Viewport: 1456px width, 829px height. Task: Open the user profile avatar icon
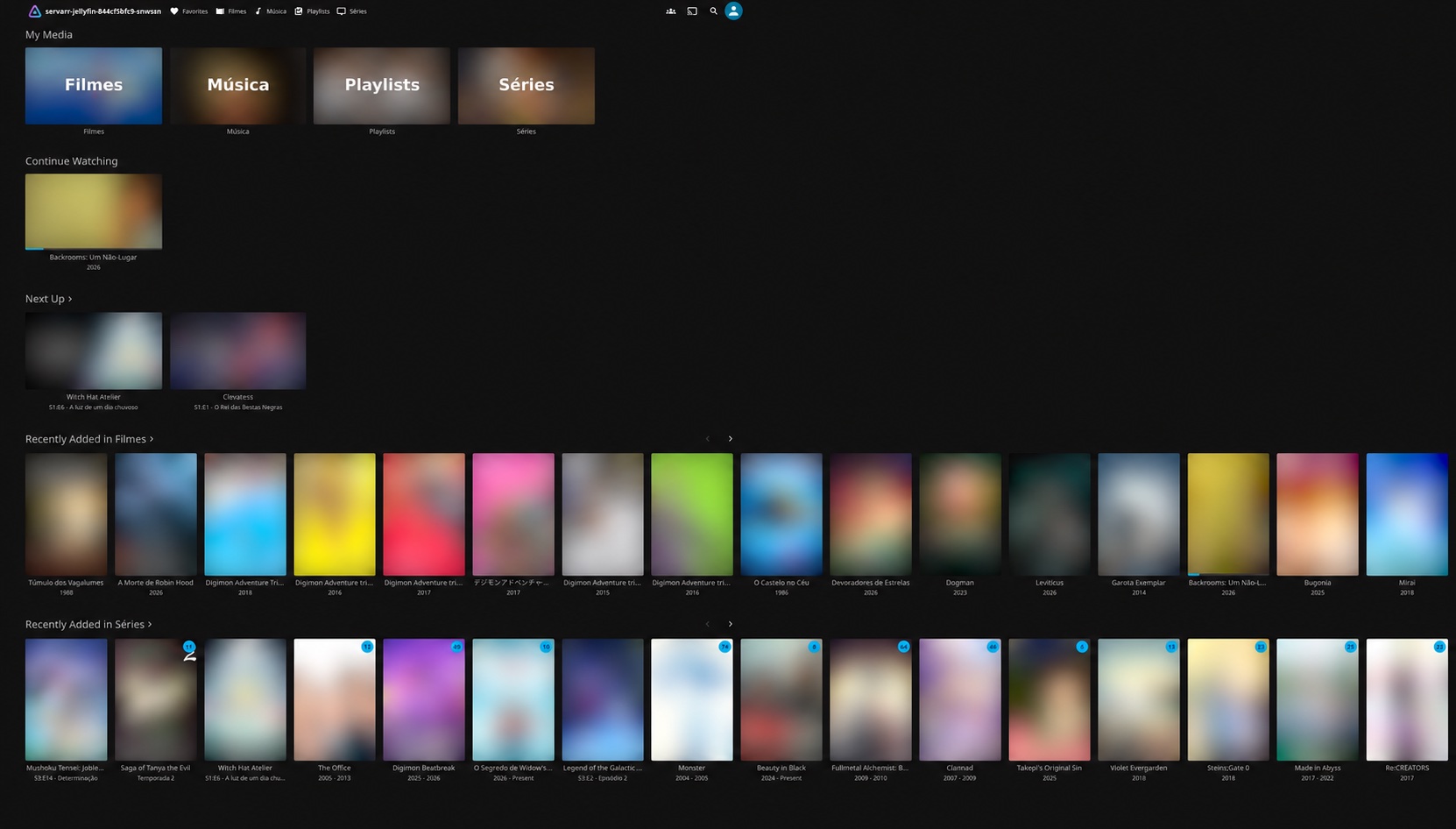click(x=734, y=11)
